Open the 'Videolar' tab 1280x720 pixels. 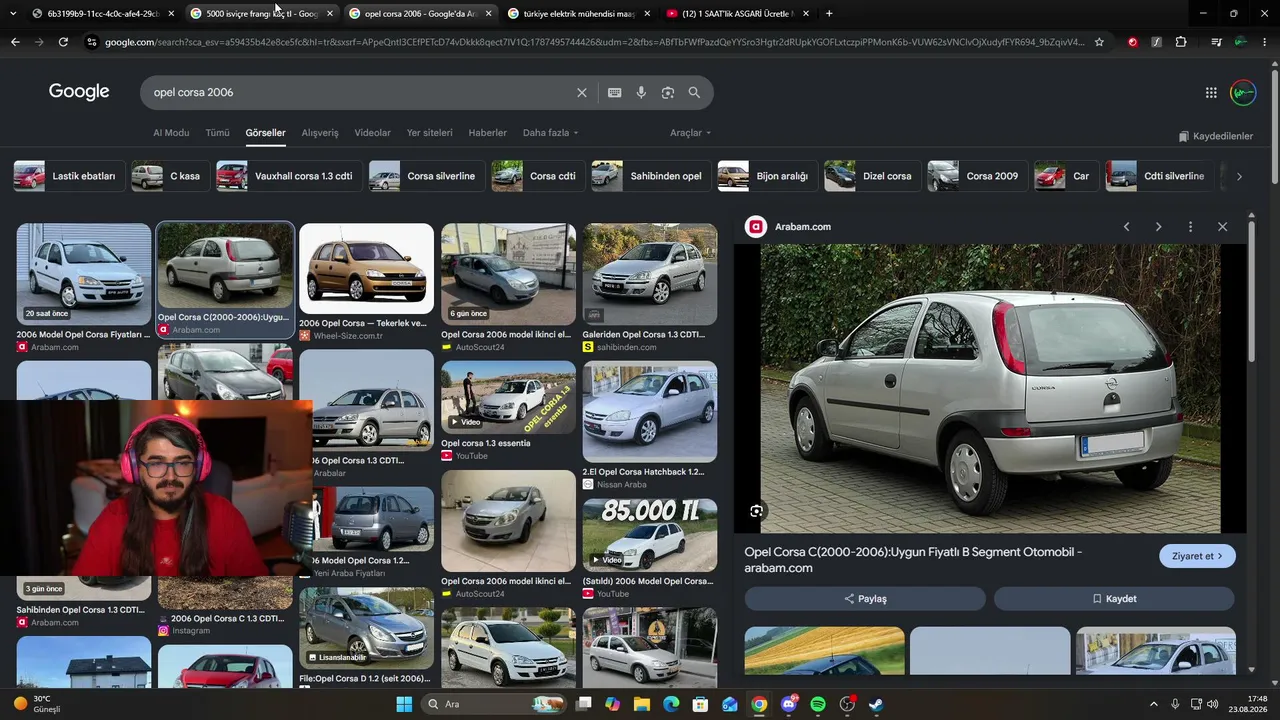[373, 133]
